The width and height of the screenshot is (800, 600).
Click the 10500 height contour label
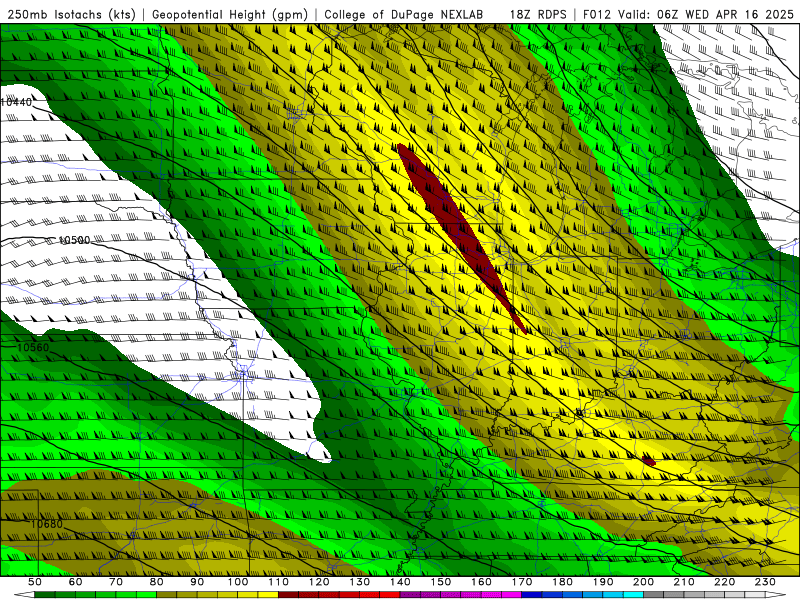click(74, 240)
